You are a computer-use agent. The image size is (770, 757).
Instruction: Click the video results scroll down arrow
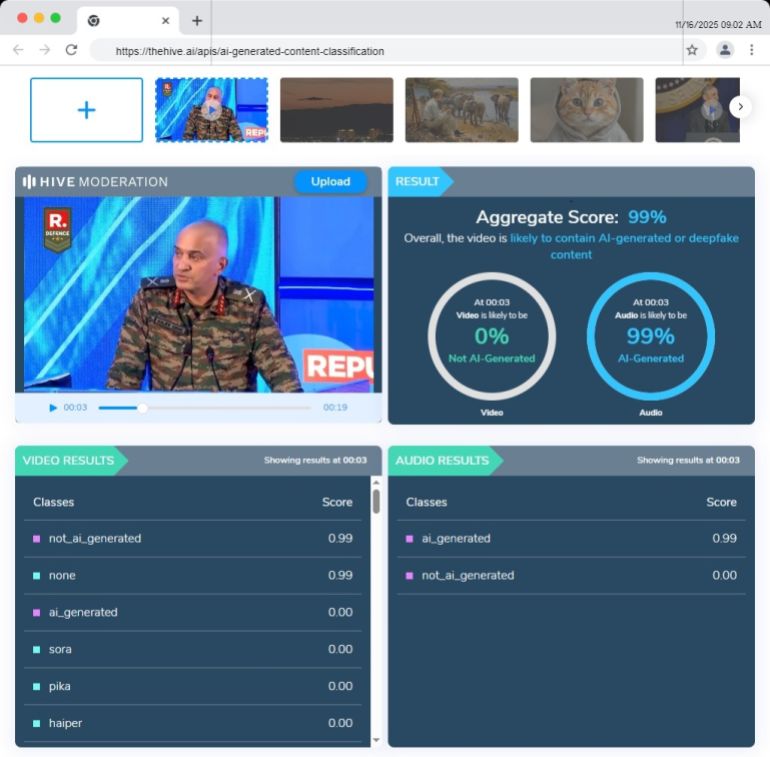coord(376,740)
